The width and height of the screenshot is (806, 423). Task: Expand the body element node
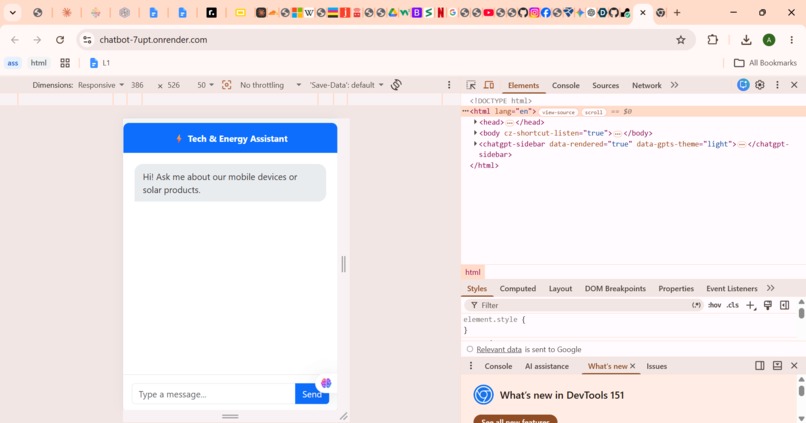pyautogui.click(x=475, y=133)
